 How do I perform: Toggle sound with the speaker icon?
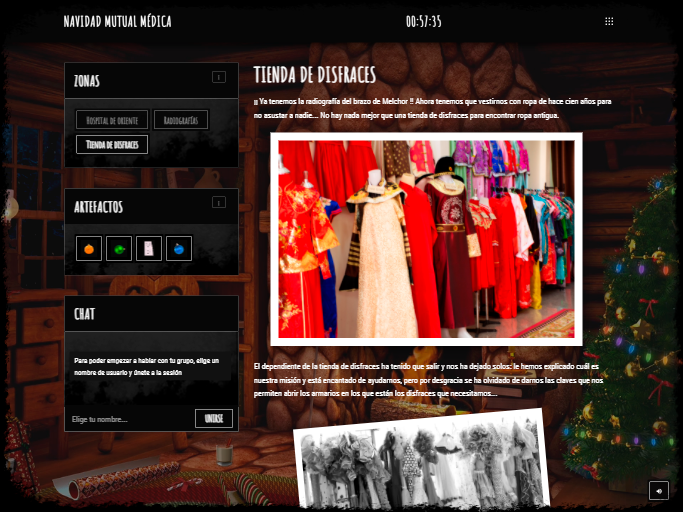click(x=658, y=490)
